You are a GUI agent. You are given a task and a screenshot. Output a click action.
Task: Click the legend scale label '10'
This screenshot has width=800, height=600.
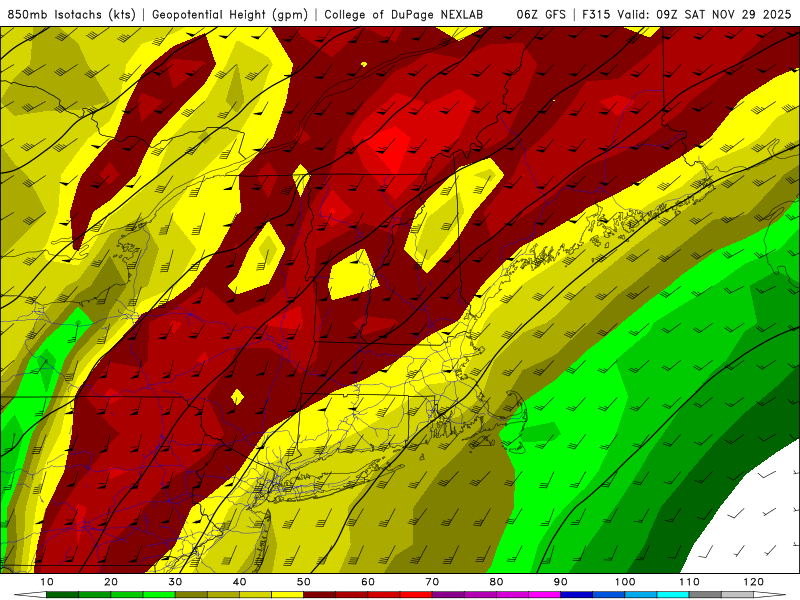coord(46,582)
